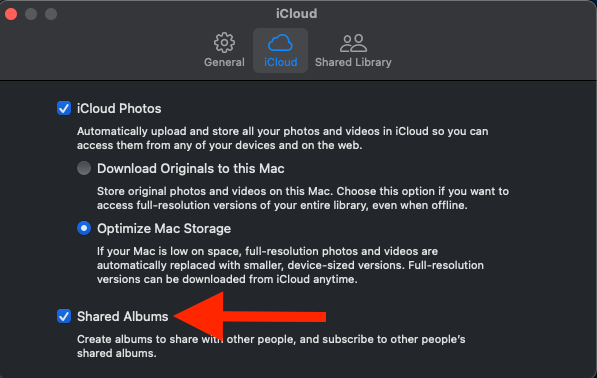
Task: Open the General gear icon
Action: 224,42
